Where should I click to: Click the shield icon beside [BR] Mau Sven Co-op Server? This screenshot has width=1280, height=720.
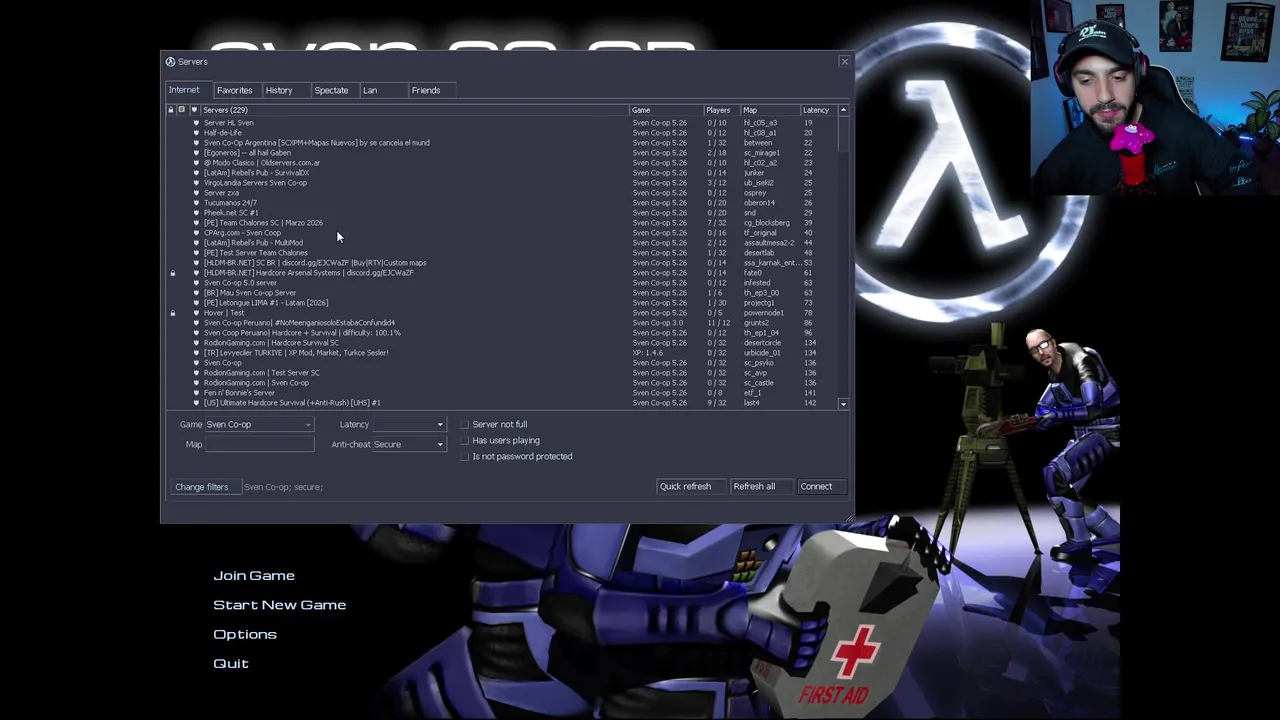[196, 293]
